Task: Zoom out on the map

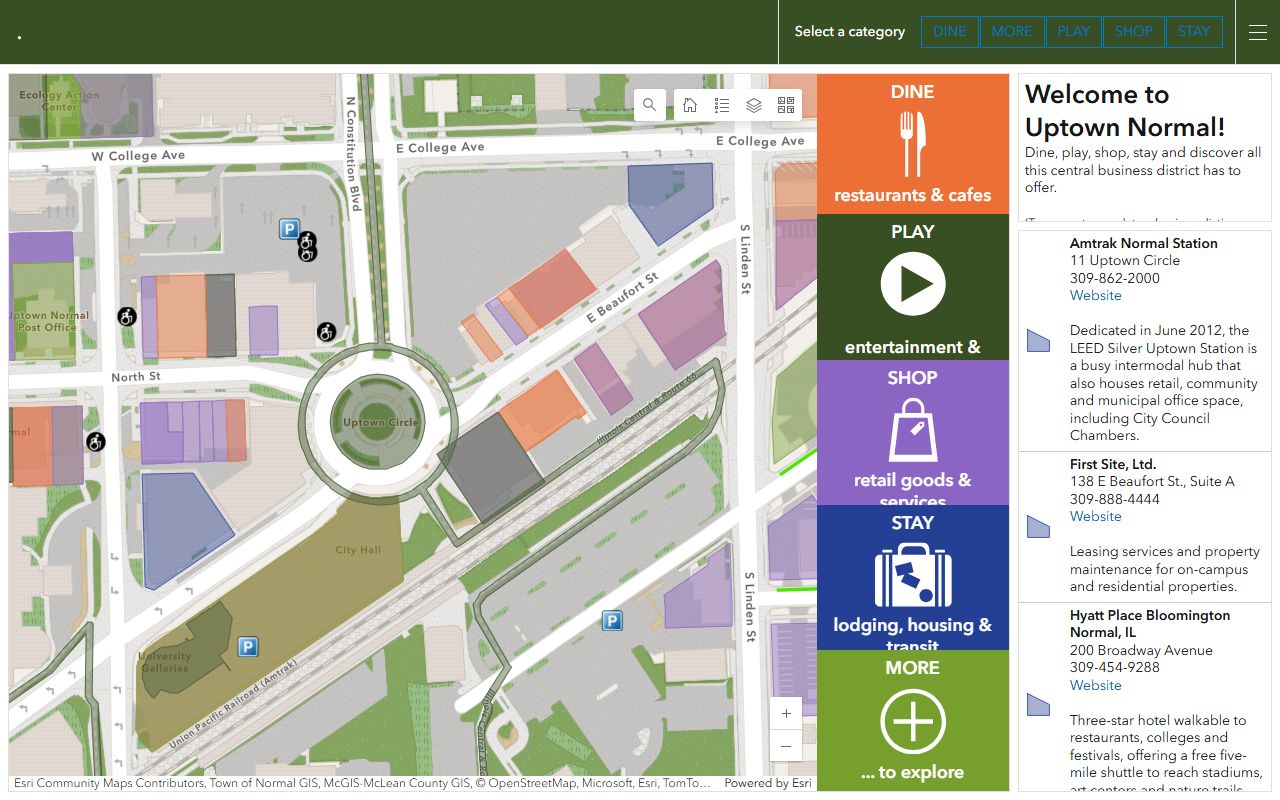Action: [786, 746]
